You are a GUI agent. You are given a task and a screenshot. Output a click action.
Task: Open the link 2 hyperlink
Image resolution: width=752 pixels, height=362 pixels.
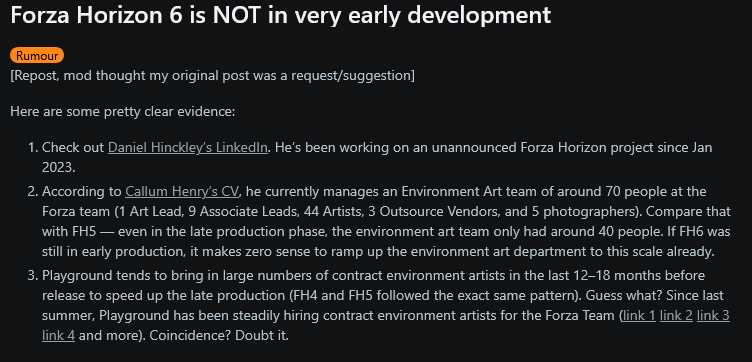click(676, 315)
